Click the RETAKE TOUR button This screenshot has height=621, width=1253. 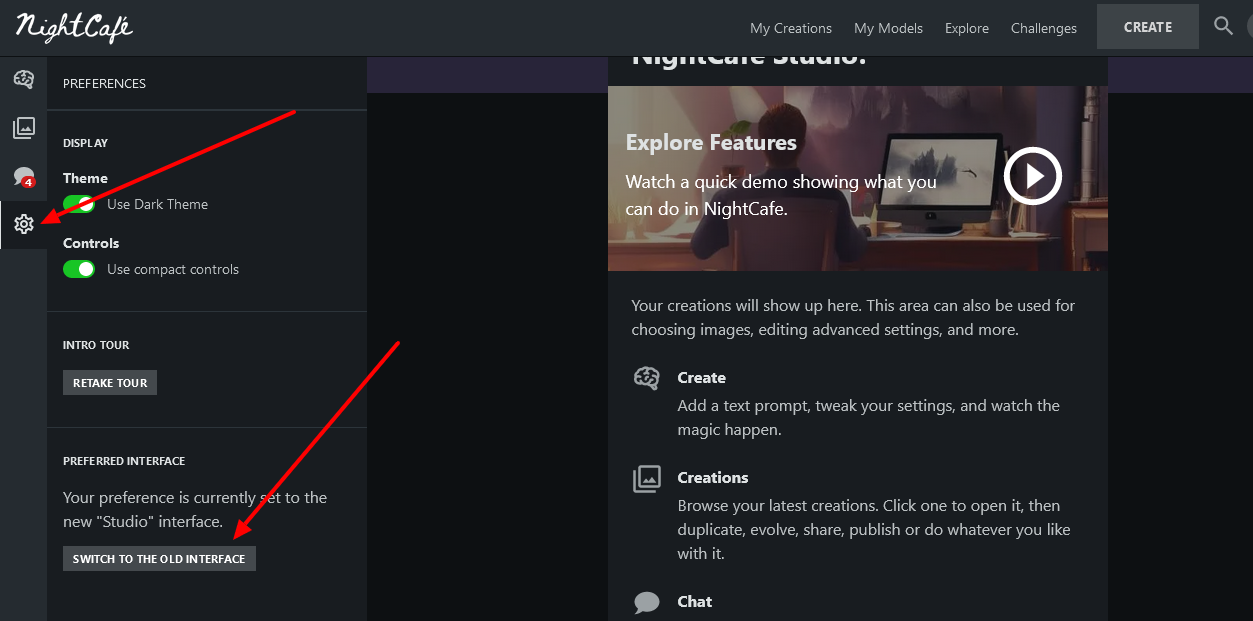pos(110,382)
